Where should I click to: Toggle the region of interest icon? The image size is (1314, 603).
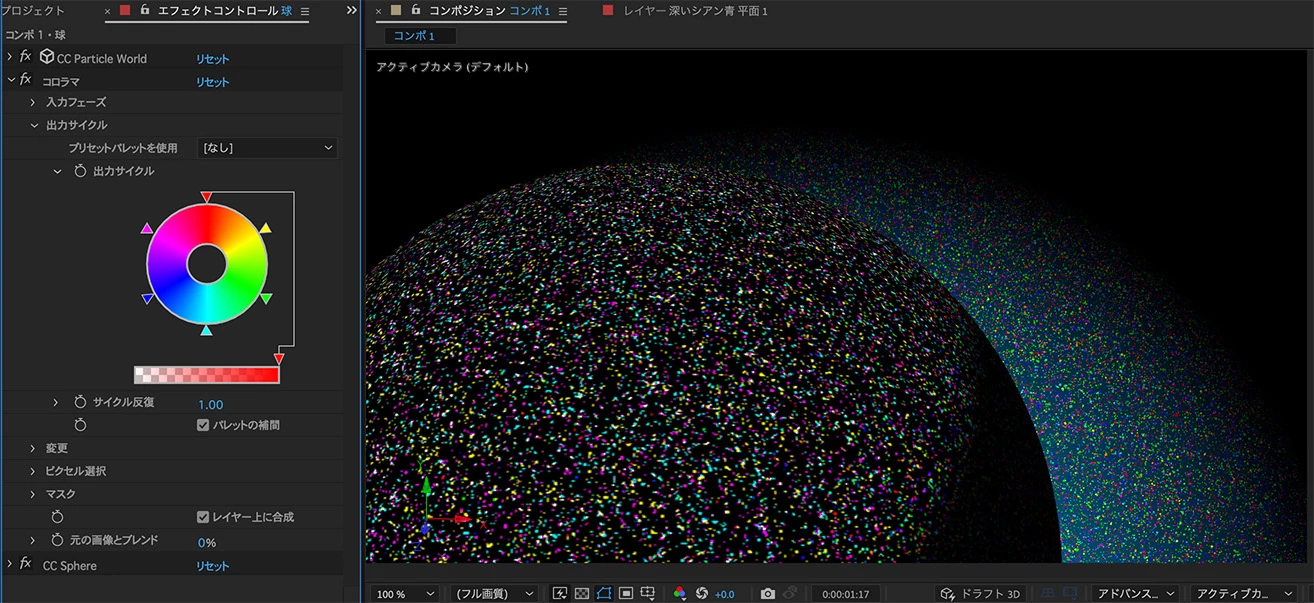click(625, 594)
